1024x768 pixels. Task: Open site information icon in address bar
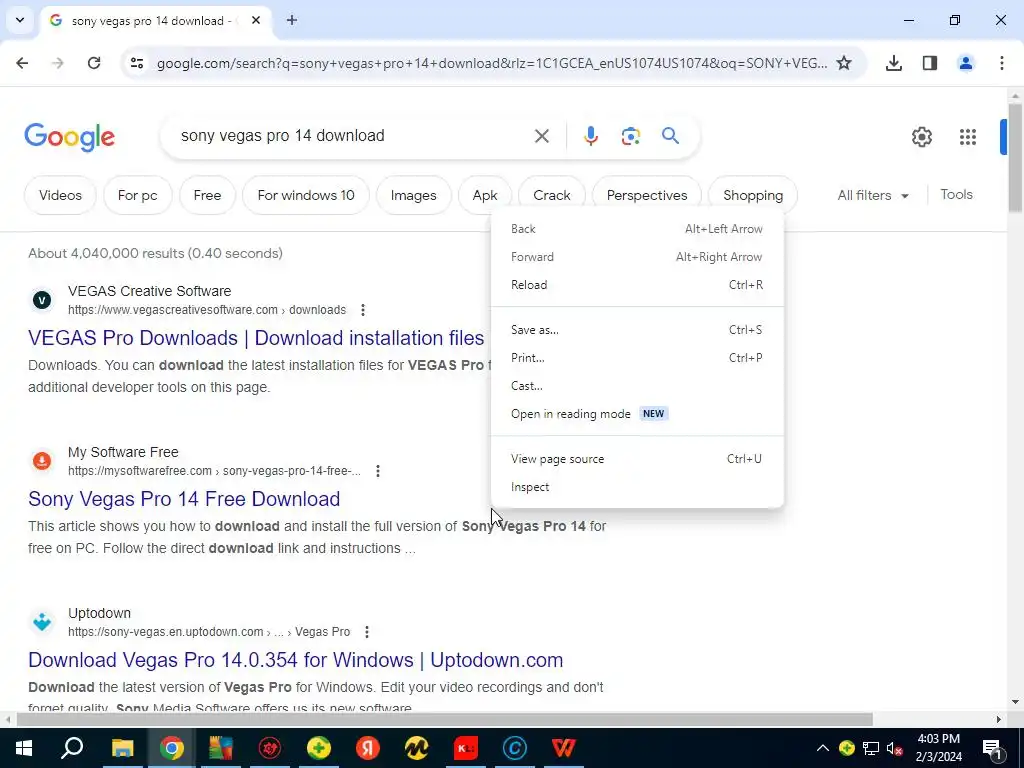point(137,63)
